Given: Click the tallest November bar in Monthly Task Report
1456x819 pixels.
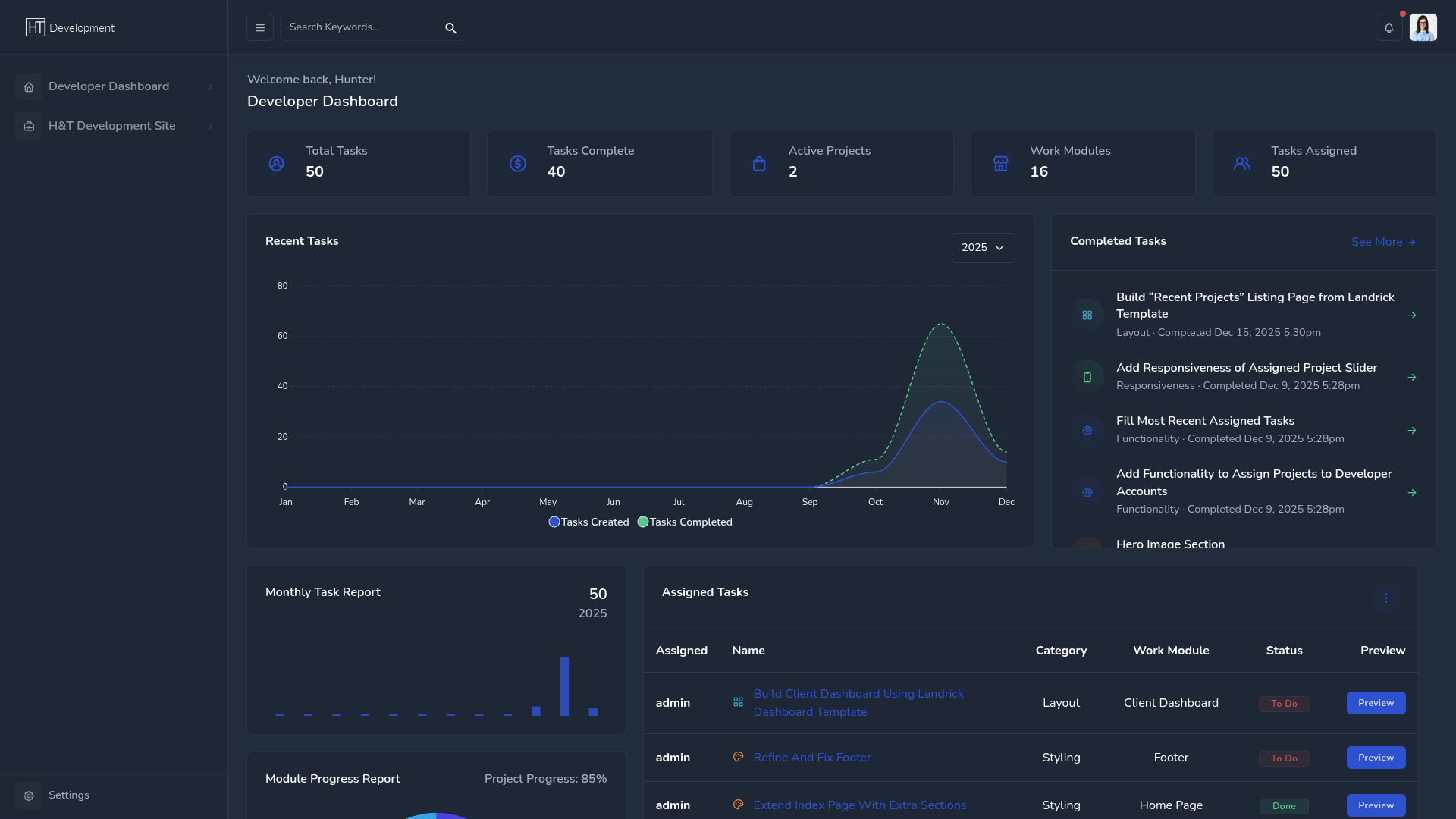Looking at the screenshot, I should point(564,686).
